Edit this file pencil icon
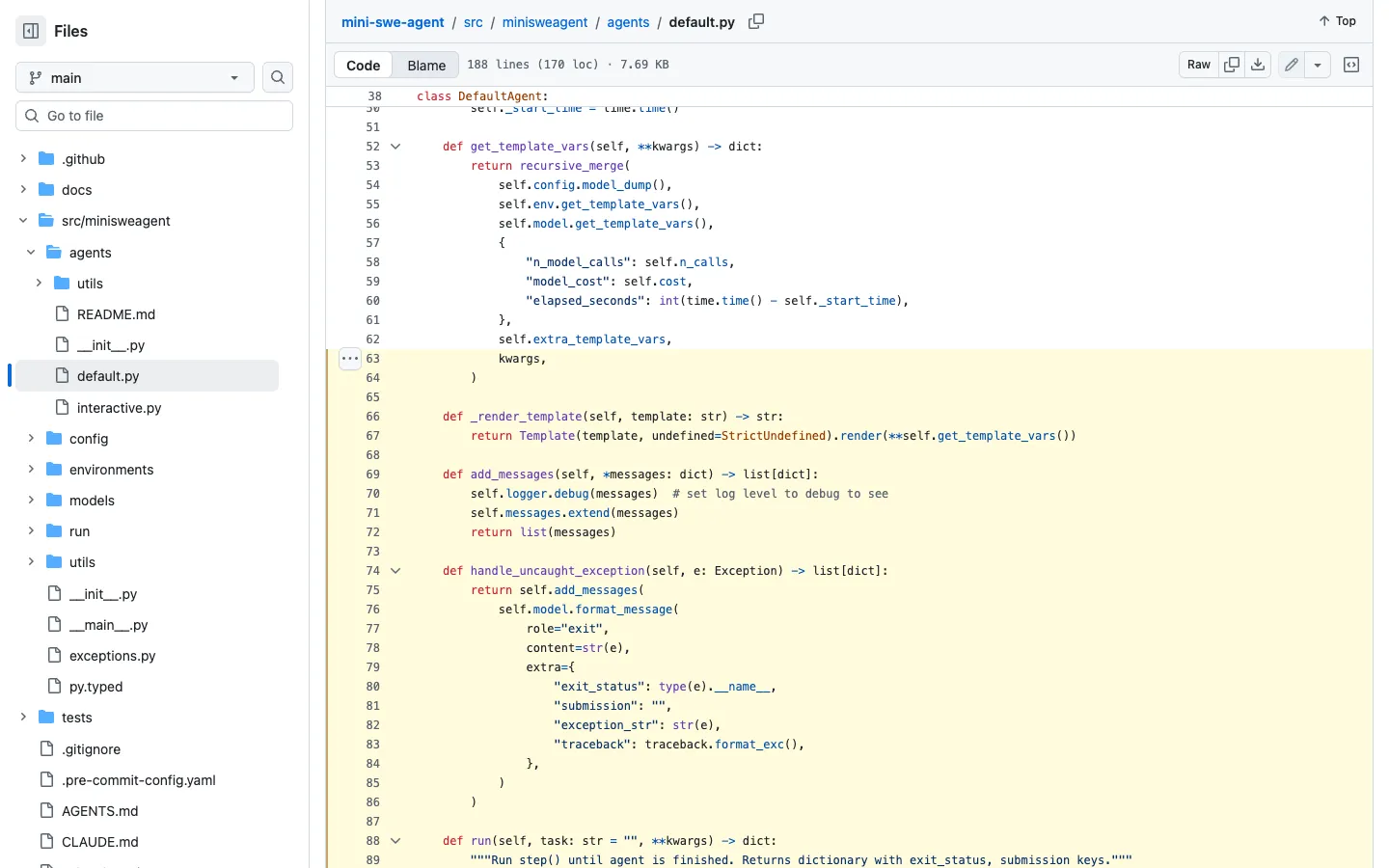The height and width of the screenshot is (868, 1389). click(1292, 65)
